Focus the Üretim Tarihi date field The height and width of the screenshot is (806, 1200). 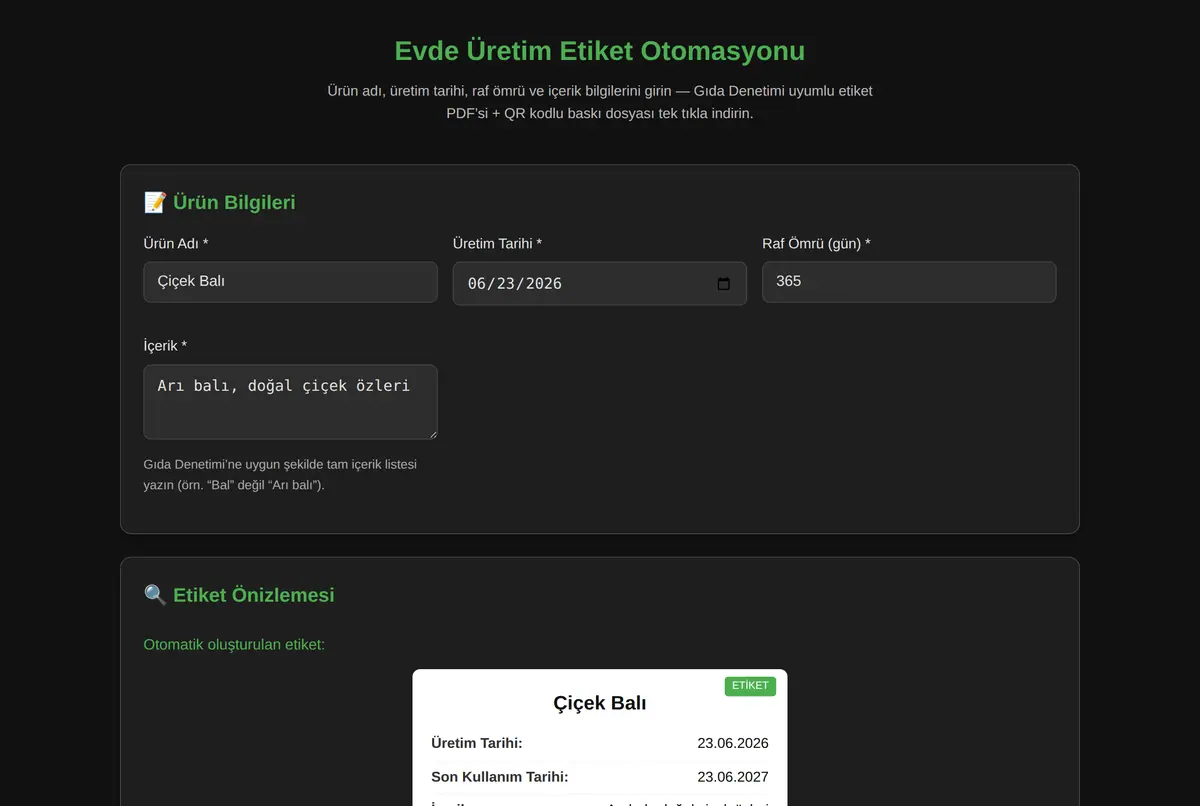[x=599, y=284]
